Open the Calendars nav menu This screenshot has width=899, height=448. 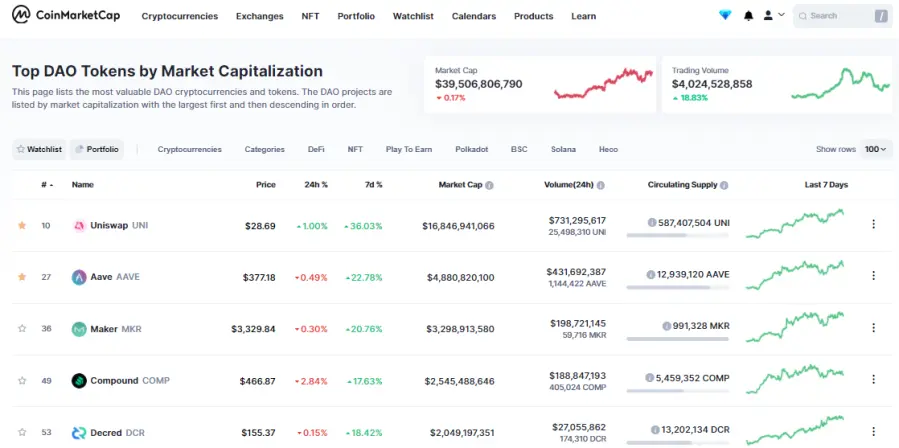(474, 16)
